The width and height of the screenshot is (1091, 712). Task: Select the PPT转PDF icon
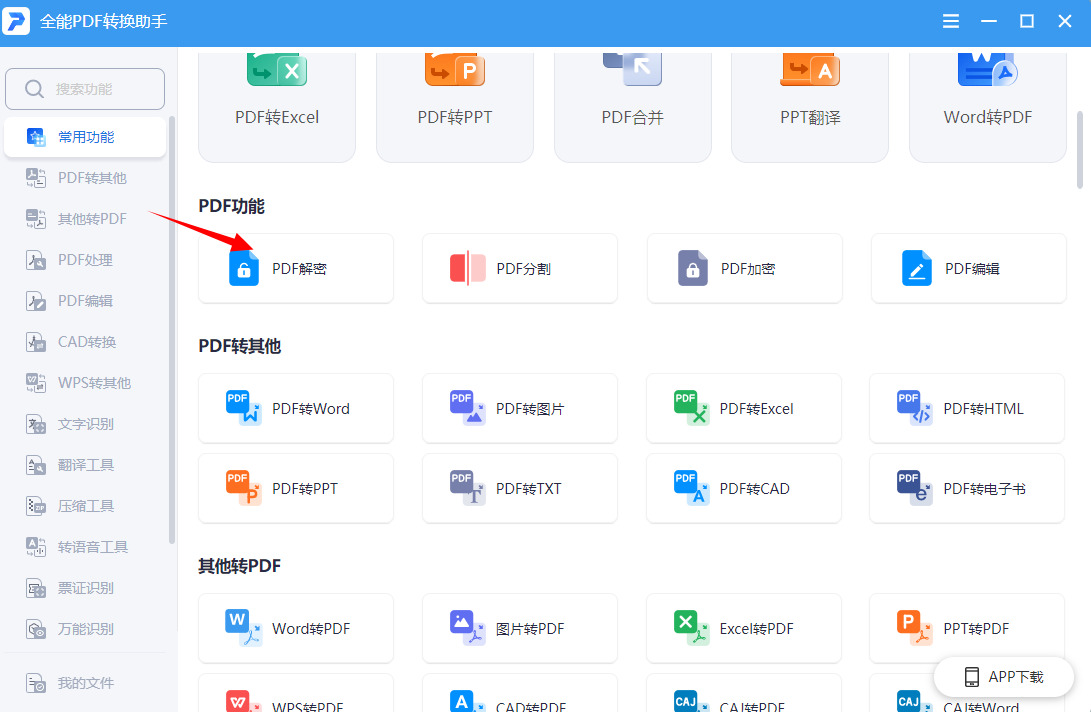(x=914, y=628)
